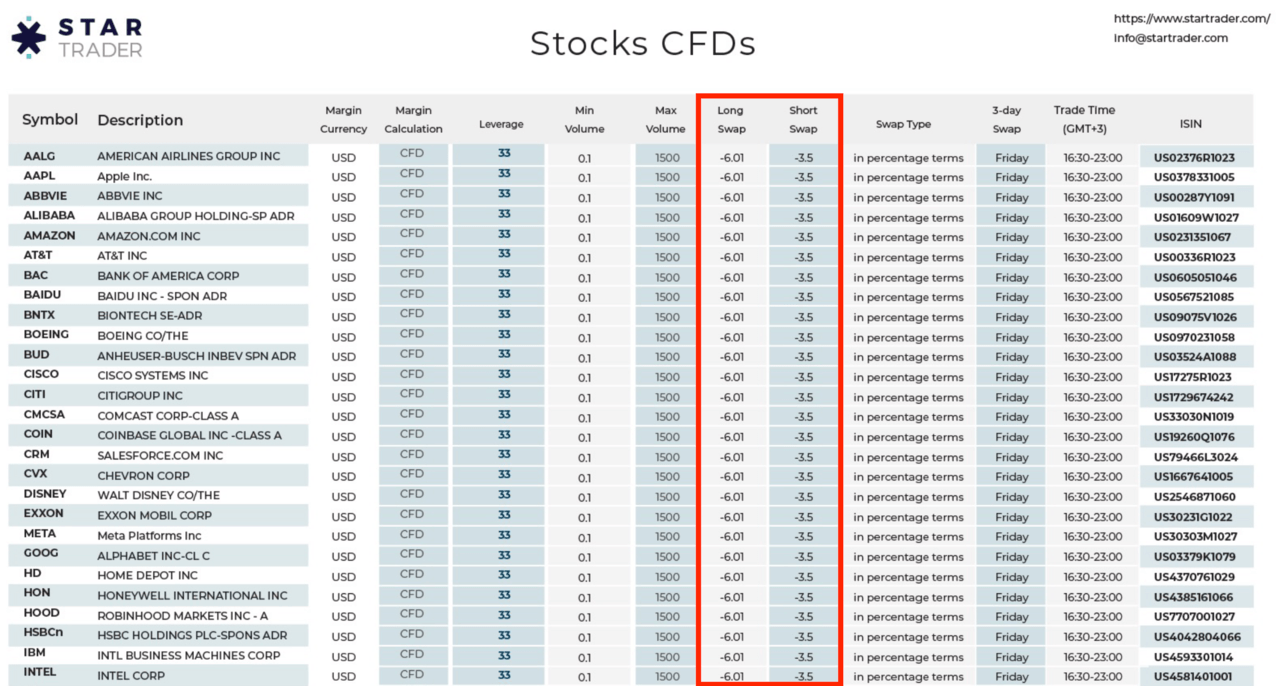1280x686 pixels.
Task: Click the ISIN column header
Action: 1190,123
